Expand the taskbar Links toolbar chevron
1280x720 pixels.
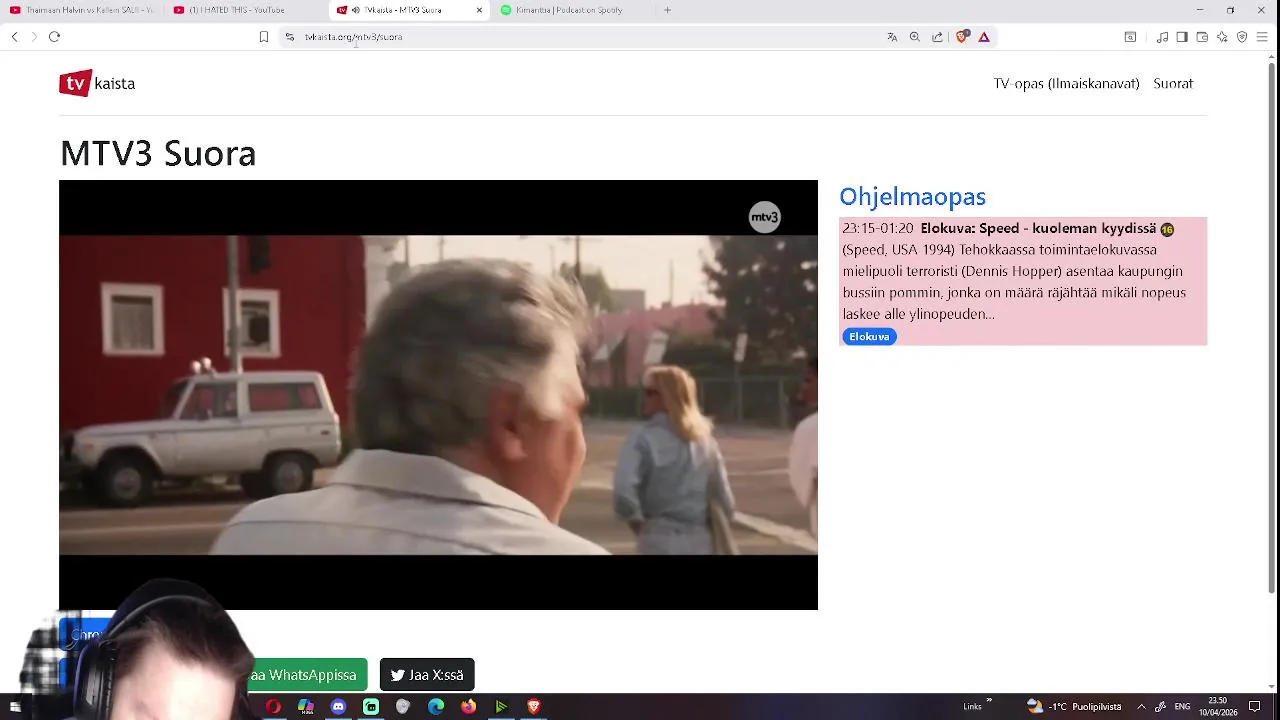989,701
